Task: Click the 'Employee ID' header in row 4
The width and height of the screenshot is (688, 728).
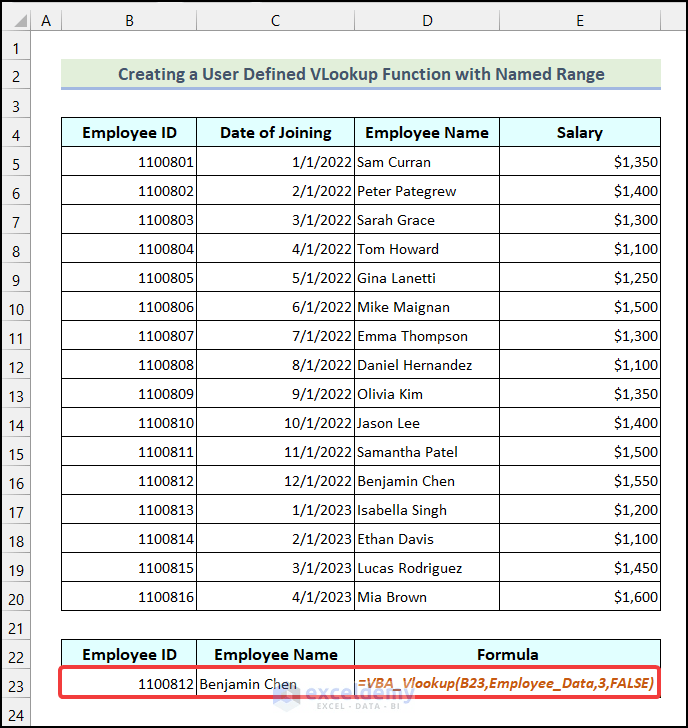Action: [x=129, y=132]
